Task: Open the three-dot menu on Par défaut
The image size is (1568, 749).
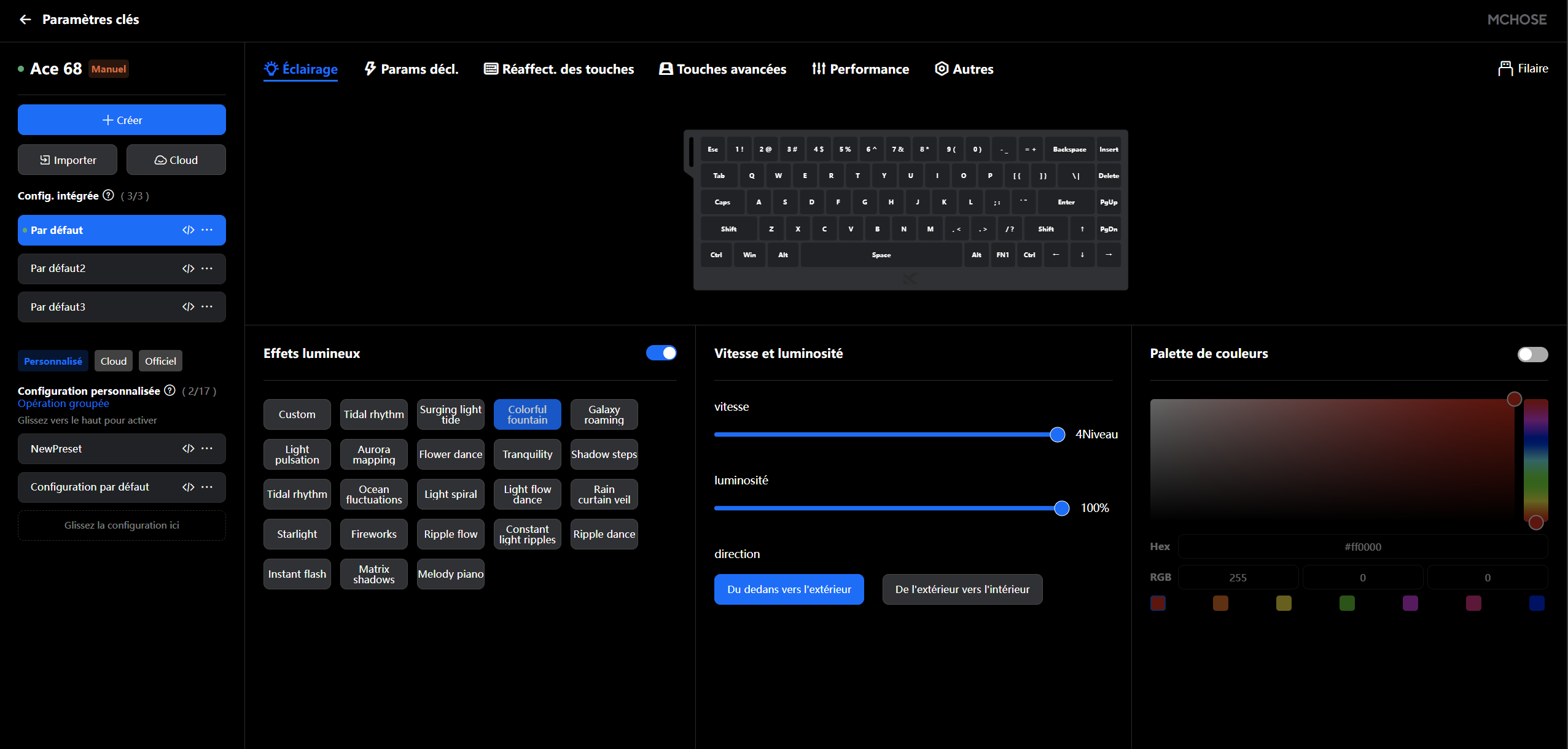Action: click(208, 230)
